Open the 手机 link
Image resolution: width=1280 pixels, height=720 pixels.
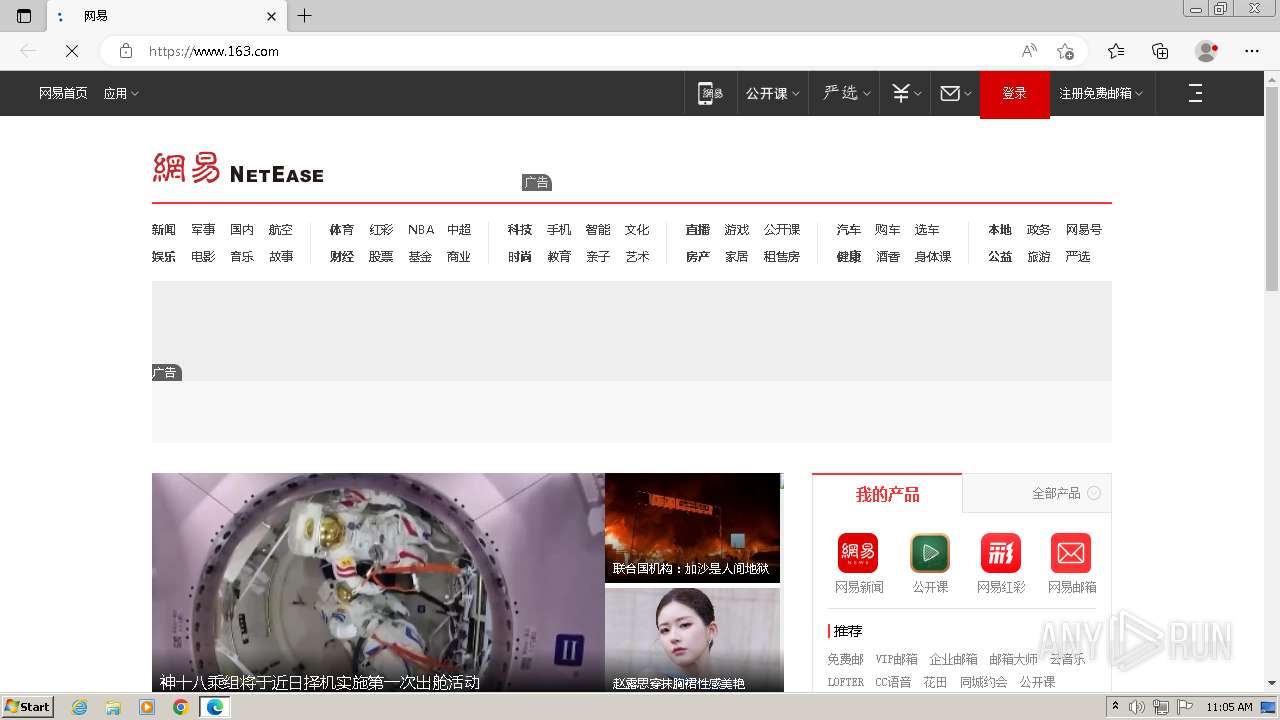(x=559, y=229)
